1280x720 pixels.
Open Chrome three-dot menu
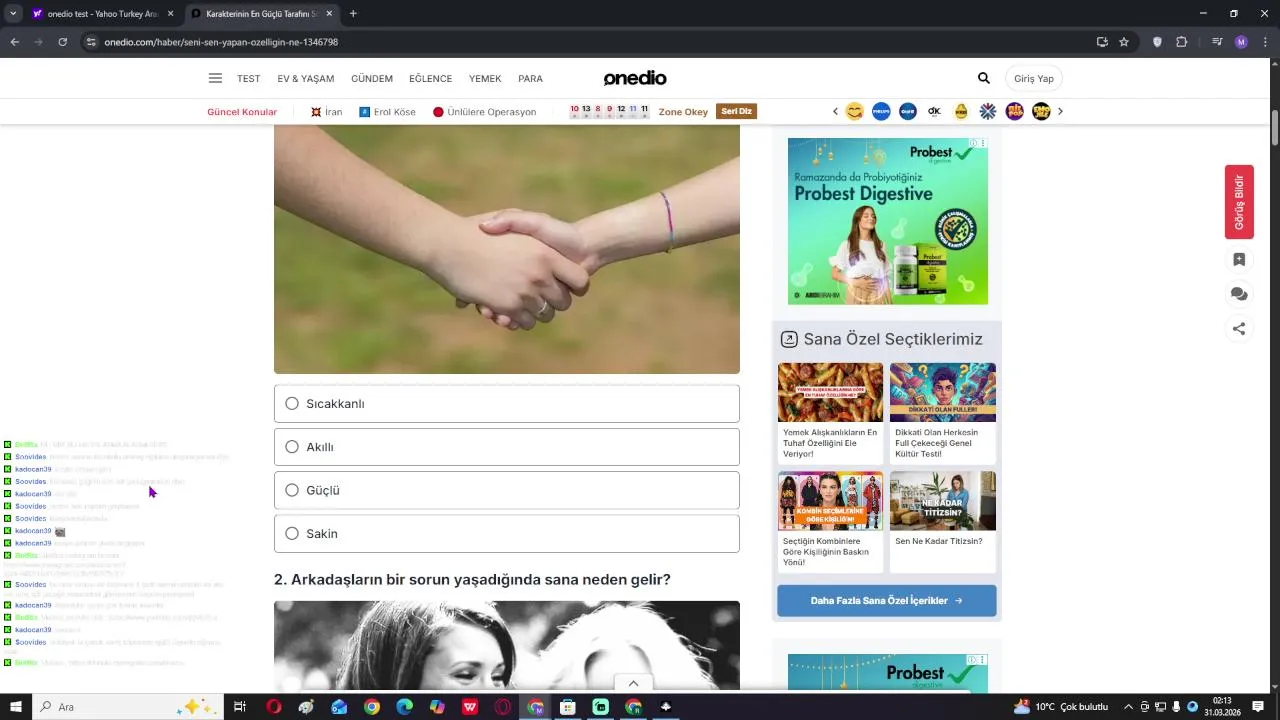(x=1265, y=42)
